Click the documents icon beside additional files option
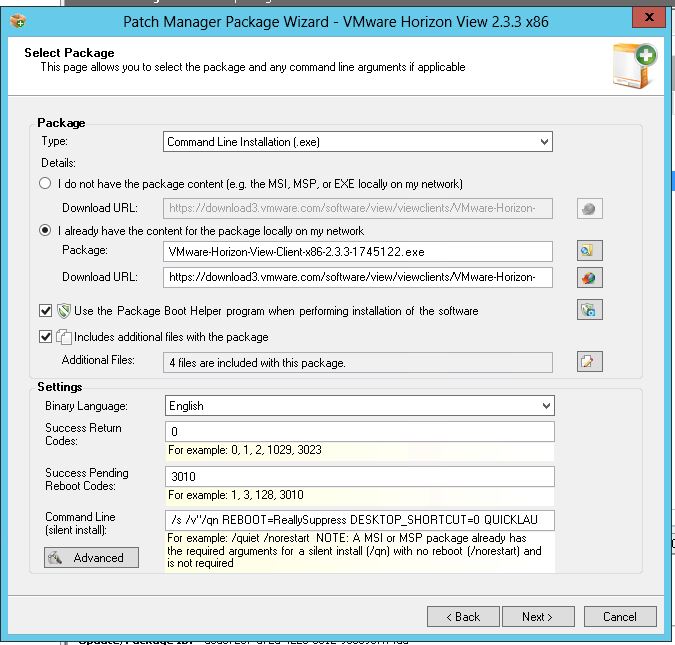The width and height of the screenshot is (675, 645). 64,337
